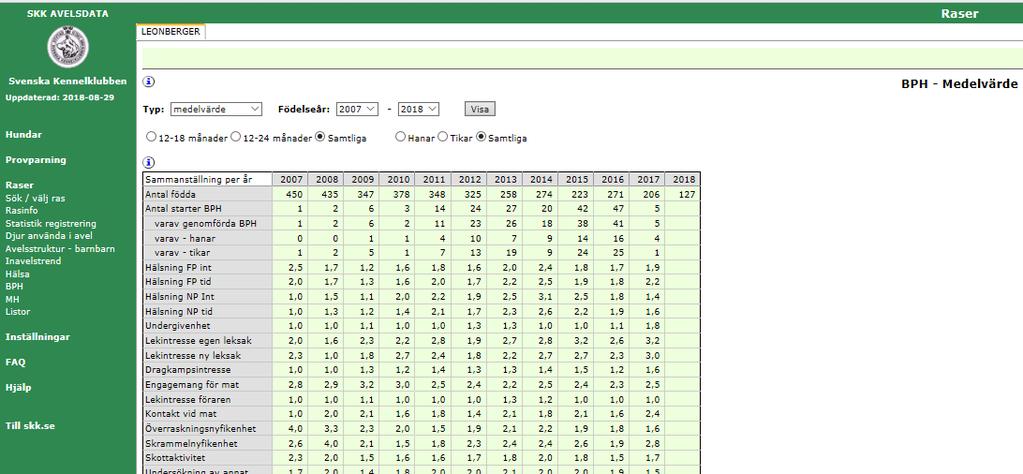The width and height of the screenshot is (1023, 474).
Task: Open Avelsstruktur - barnbarn link
Action: [x=61, y=248]
